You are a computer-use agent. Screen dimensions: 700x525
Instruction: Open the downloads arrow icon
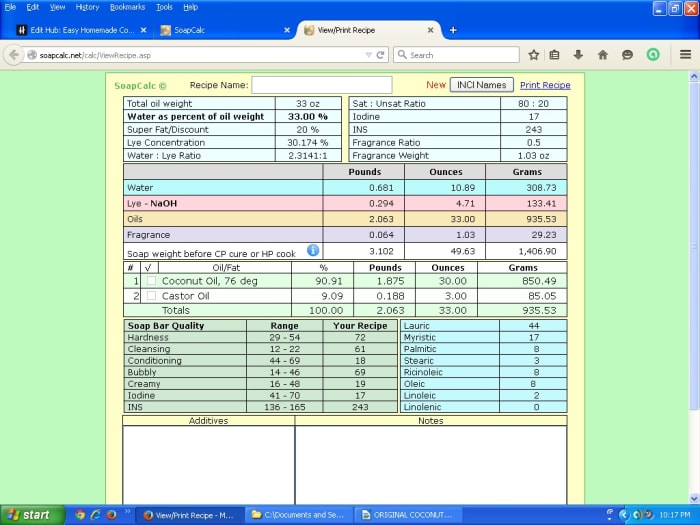[578, 55]
